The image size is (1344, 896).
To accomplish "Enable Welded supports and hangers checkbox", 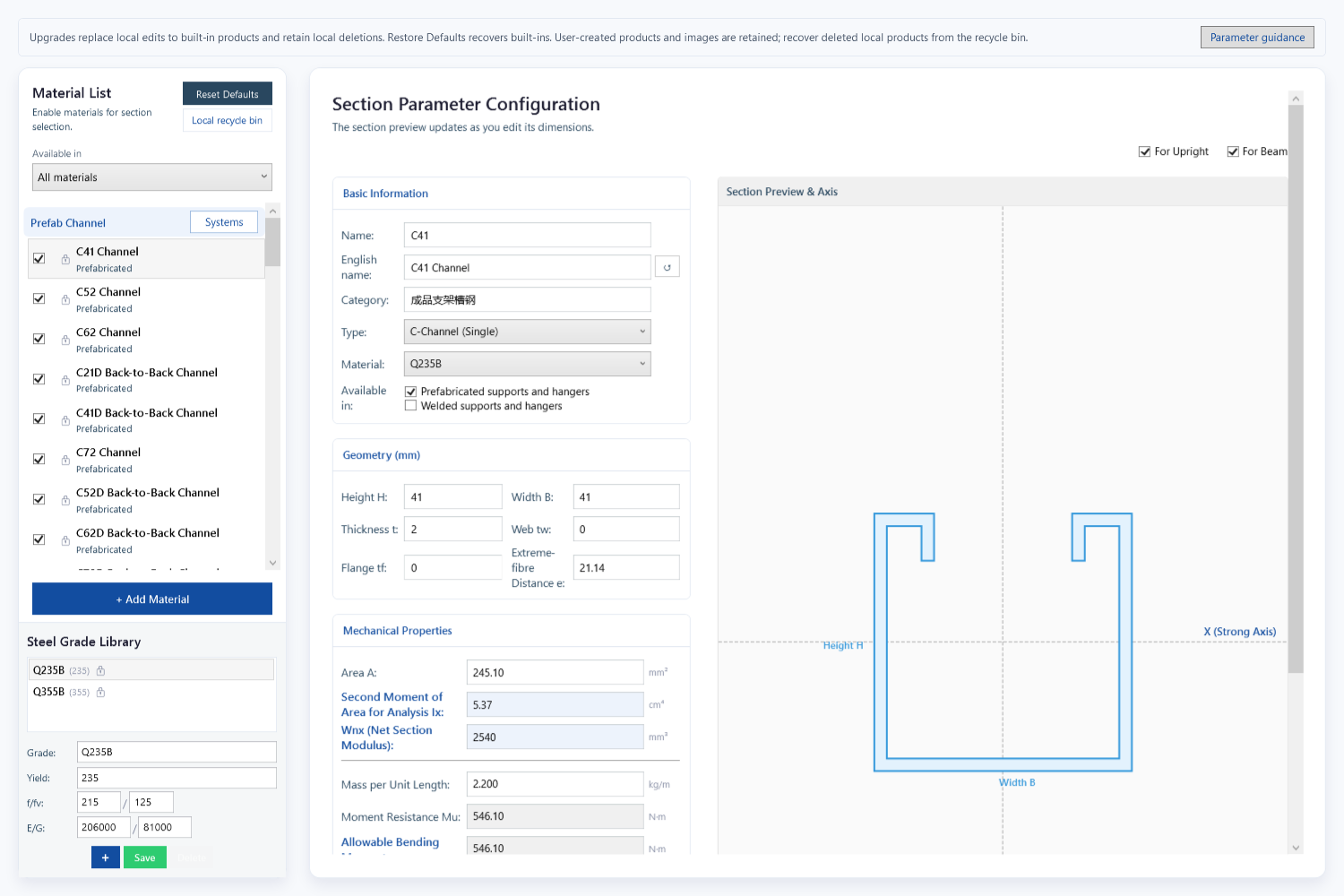I will [410, 406].
